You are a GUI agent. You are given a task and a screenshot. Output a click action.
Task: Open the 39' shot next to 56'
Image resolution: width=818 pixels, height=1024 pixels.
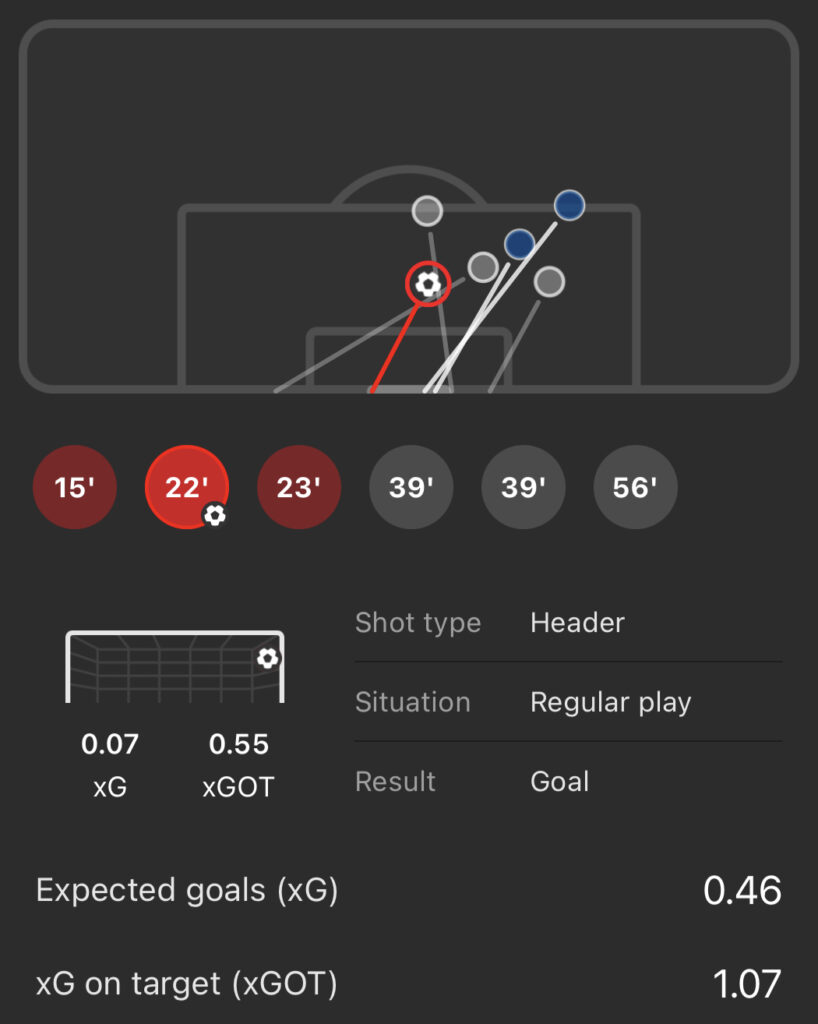tap(523, 488)
